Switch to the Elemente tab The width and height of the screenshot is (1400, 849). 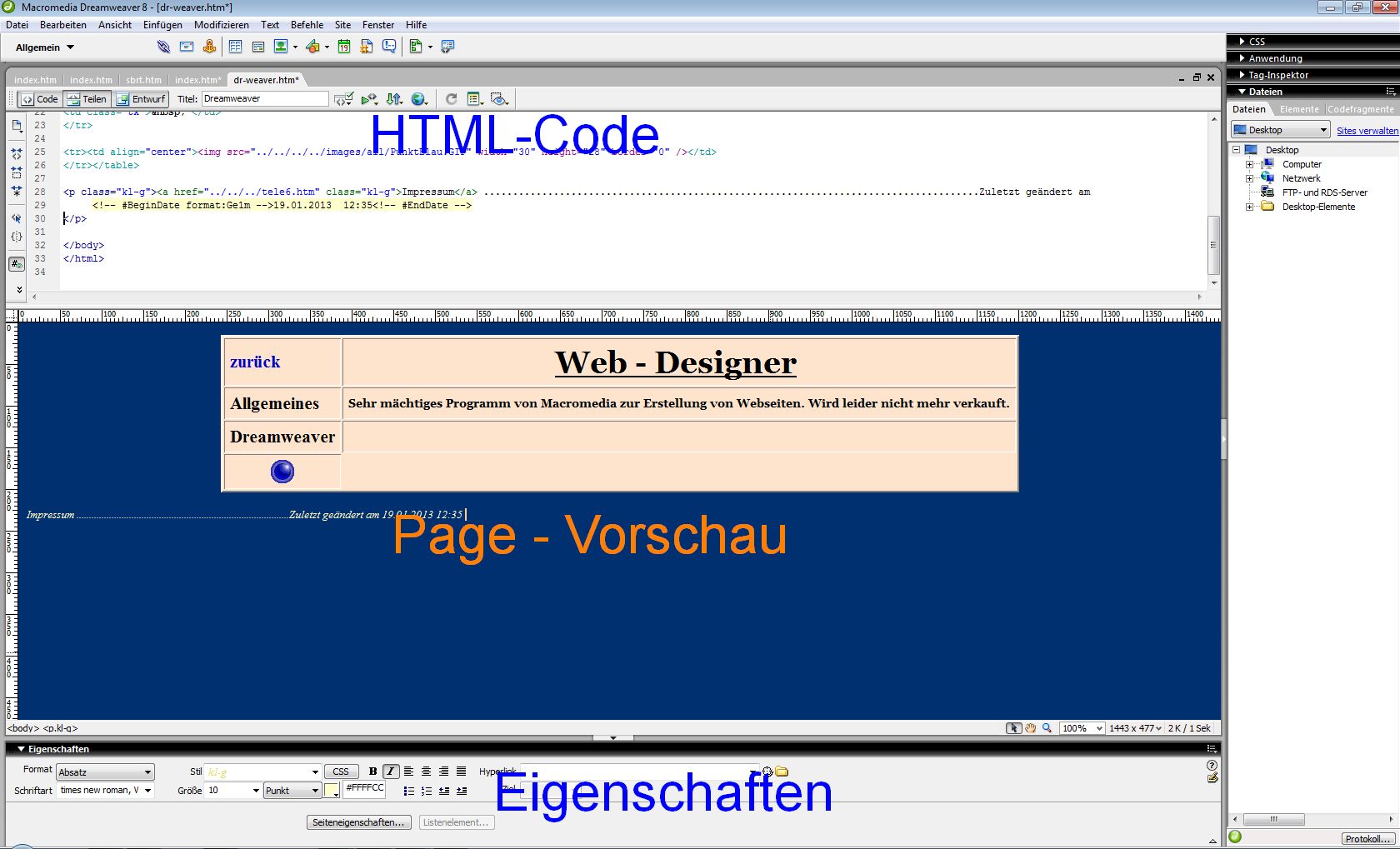[1299, 109]
